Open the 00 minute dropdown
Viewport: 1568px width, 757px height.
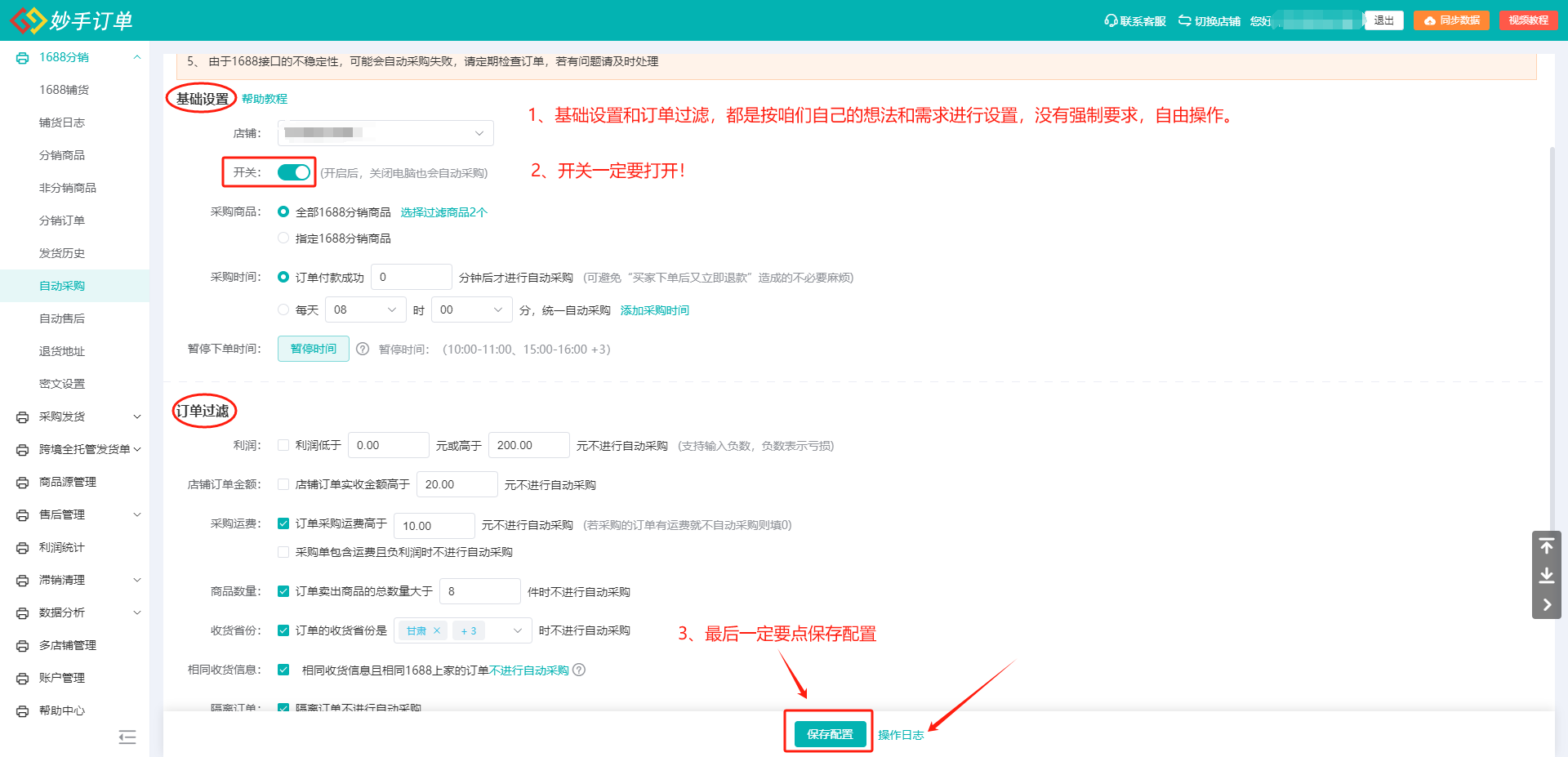[x=472, y=309]
